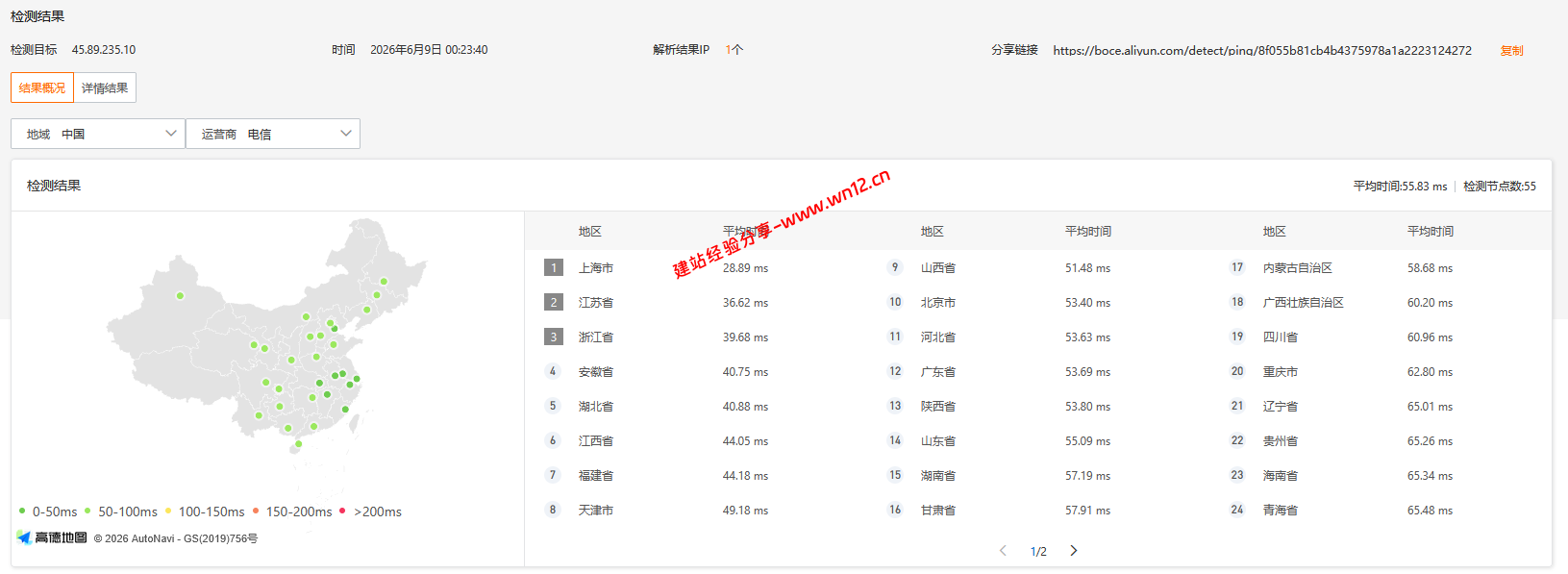Select the 四川省 region cell

(x=1281, y=337)
